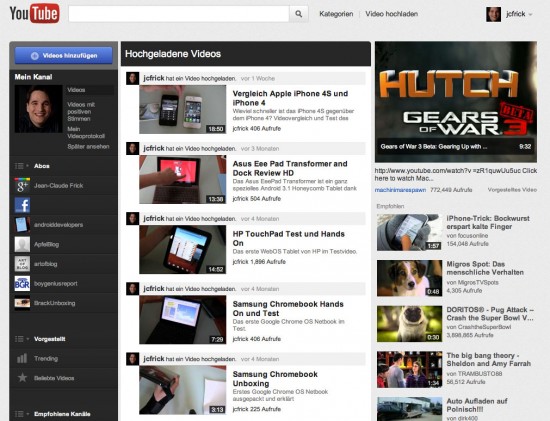Open the Samsung Chromebook Hands On thumbnail
Screen dimensions: 550x421
point(183,320)
